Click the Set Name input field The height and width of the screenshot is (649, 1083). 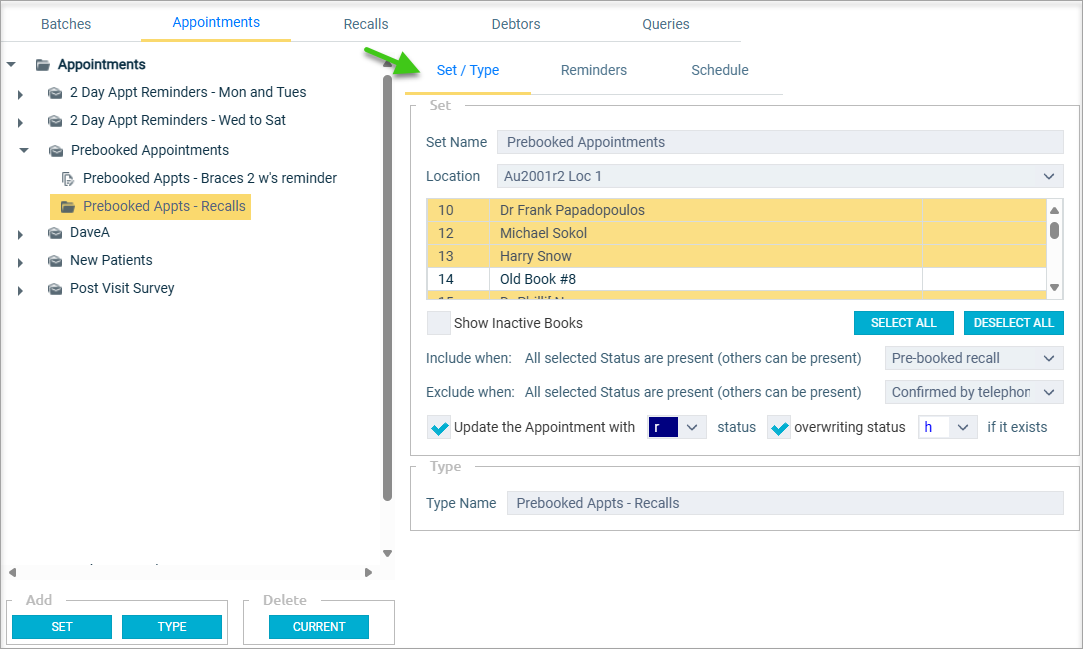click(x=780, y=142)
